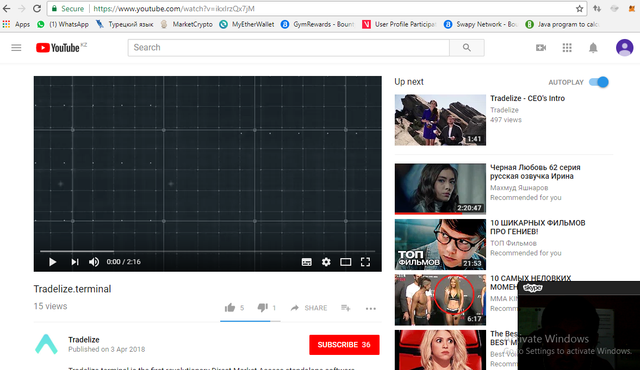Click the SHARE button
640x370 pixels.
(309, 308)
